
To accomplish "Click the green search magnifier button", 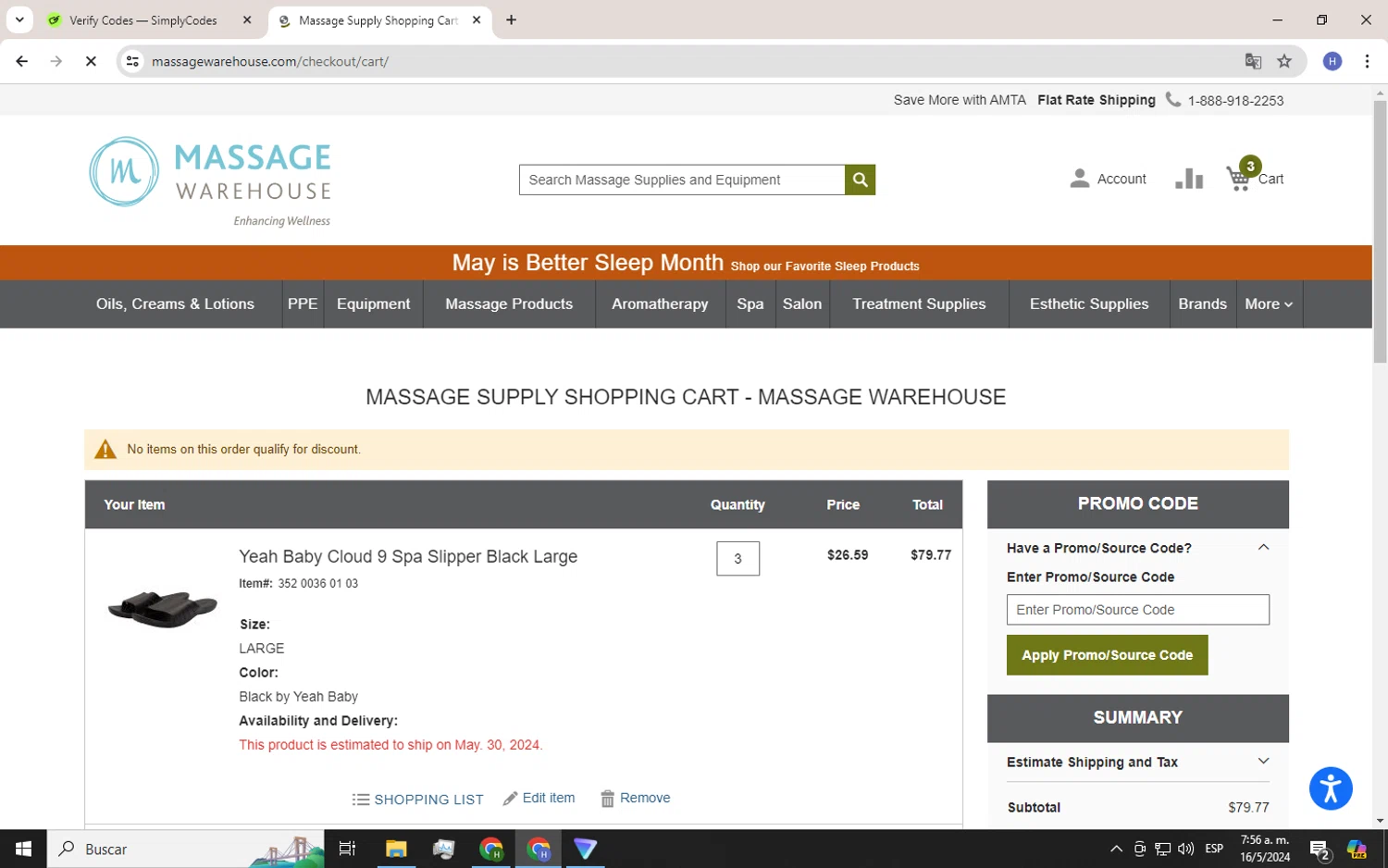I will pos(860,180).
